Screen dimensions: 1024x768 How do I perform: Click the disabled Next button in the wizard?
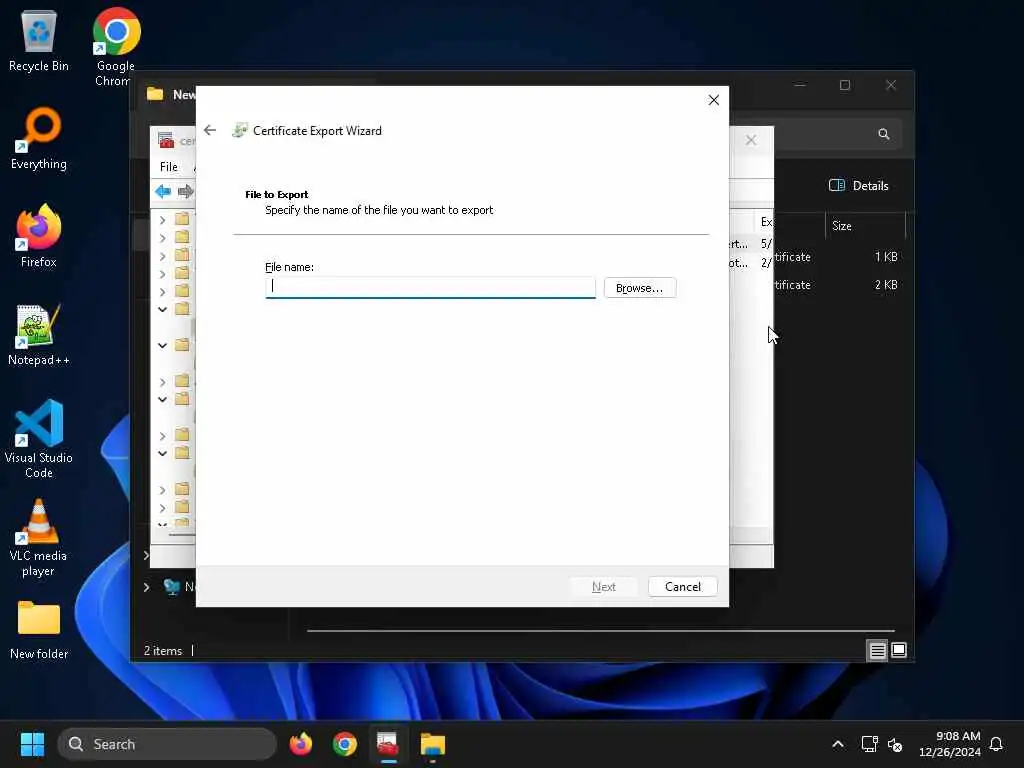[x=603, y=586]
